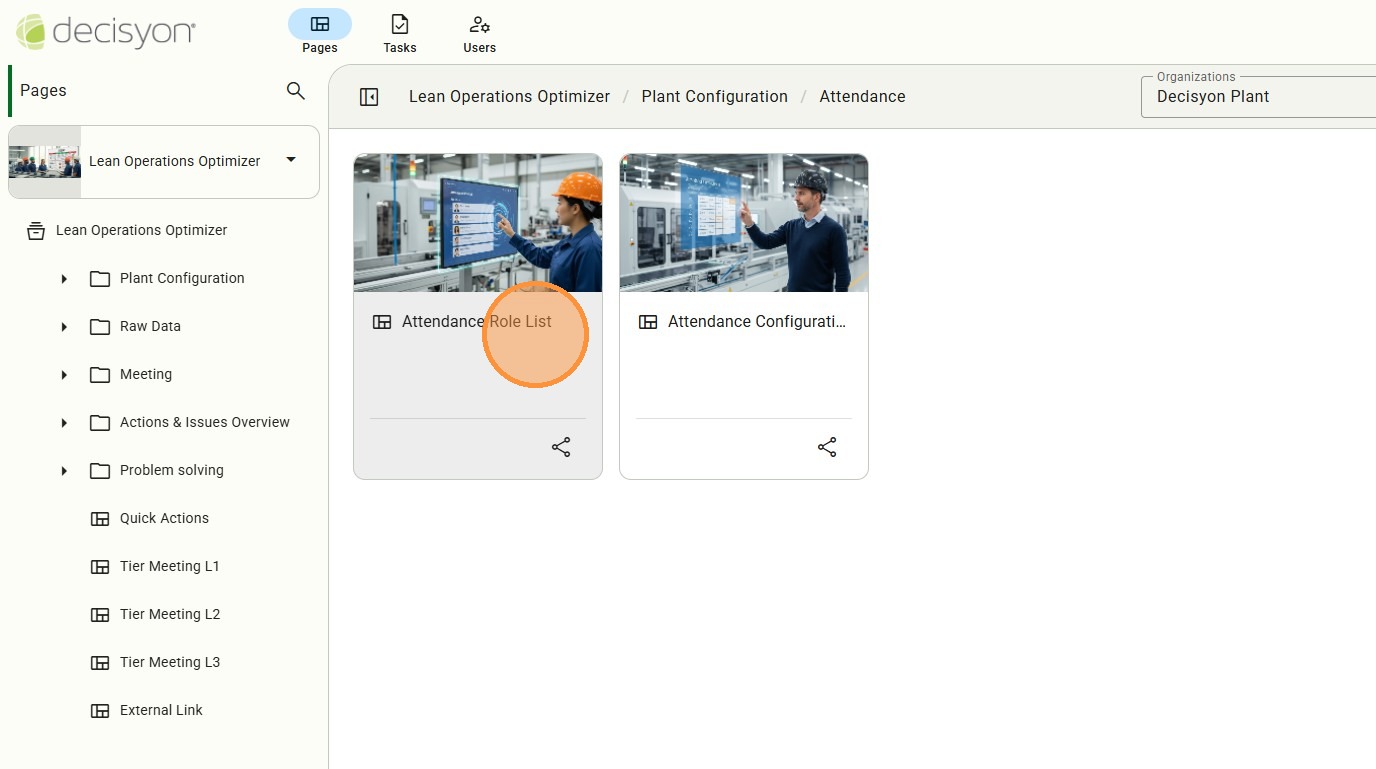Share the Attendance Role List card
1376x769 pixels.
click(x=561, y=447)
